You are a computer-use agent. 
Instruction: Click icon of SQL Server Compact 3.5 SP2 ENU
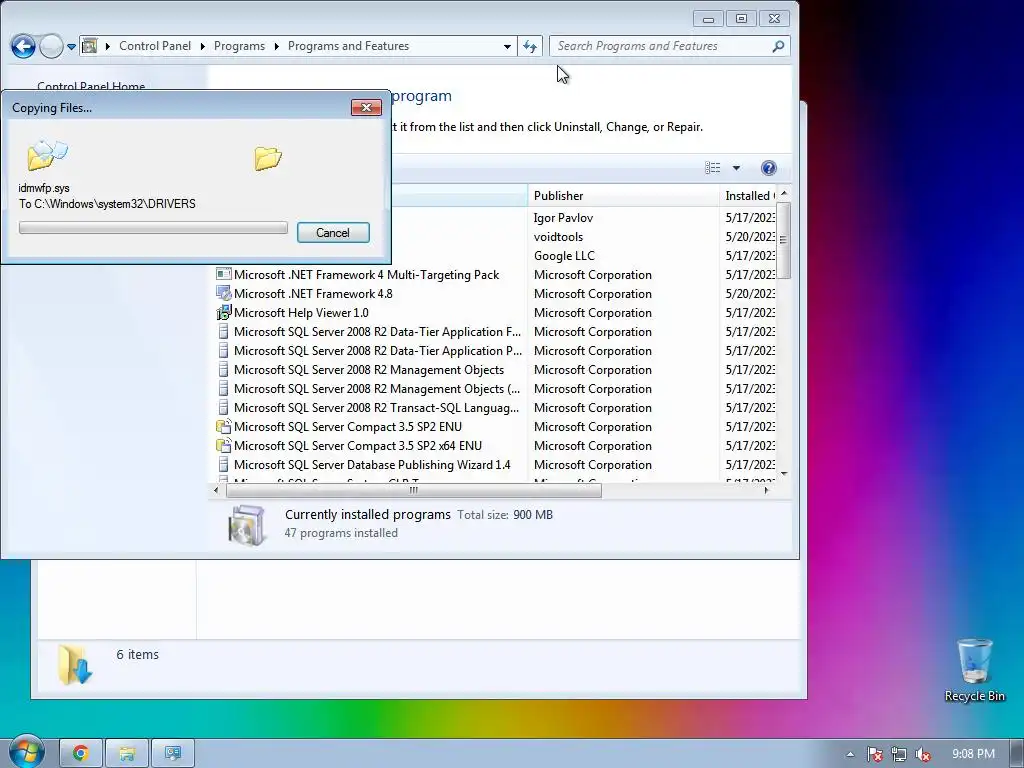223,426
